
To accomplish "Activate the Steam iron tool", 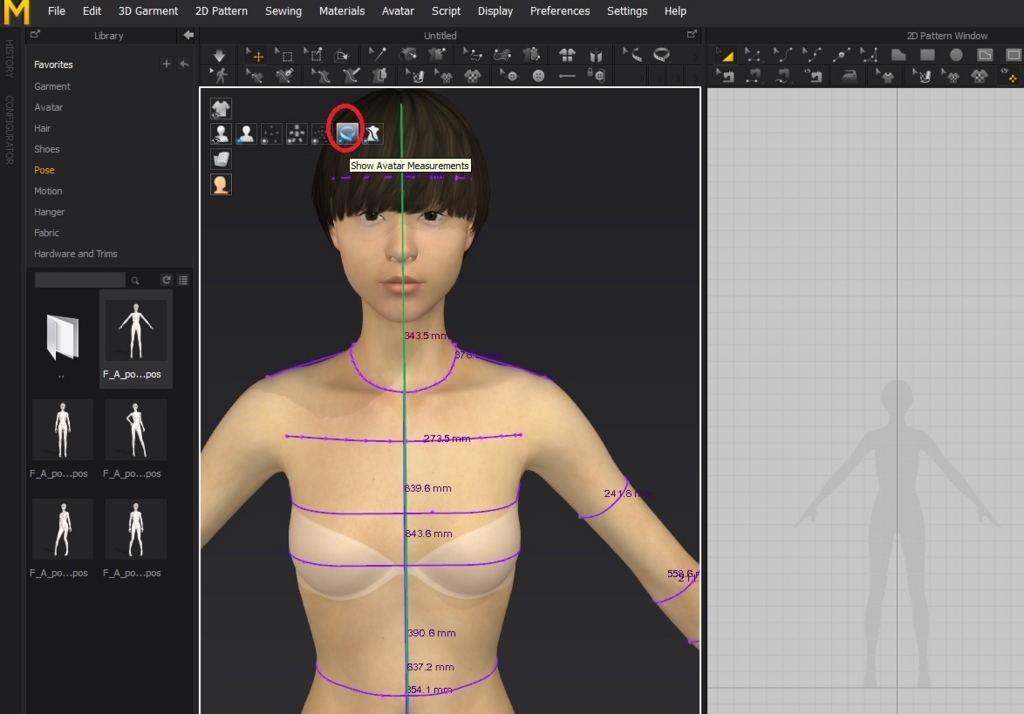I will pyautogui.click(x=849, y=76).
